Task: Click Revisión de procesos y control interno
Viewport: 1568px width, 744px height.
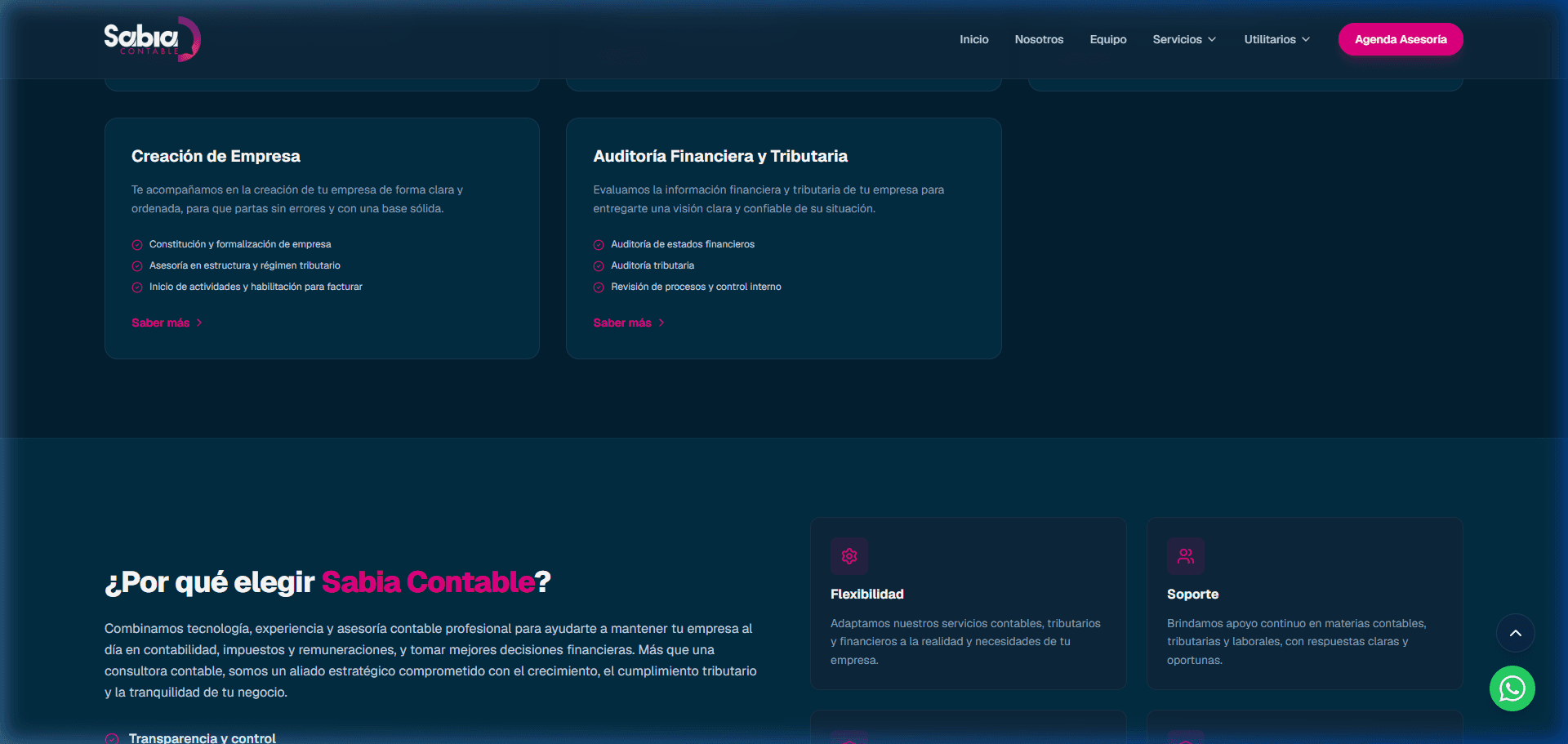Action: [x=696, y=287]
